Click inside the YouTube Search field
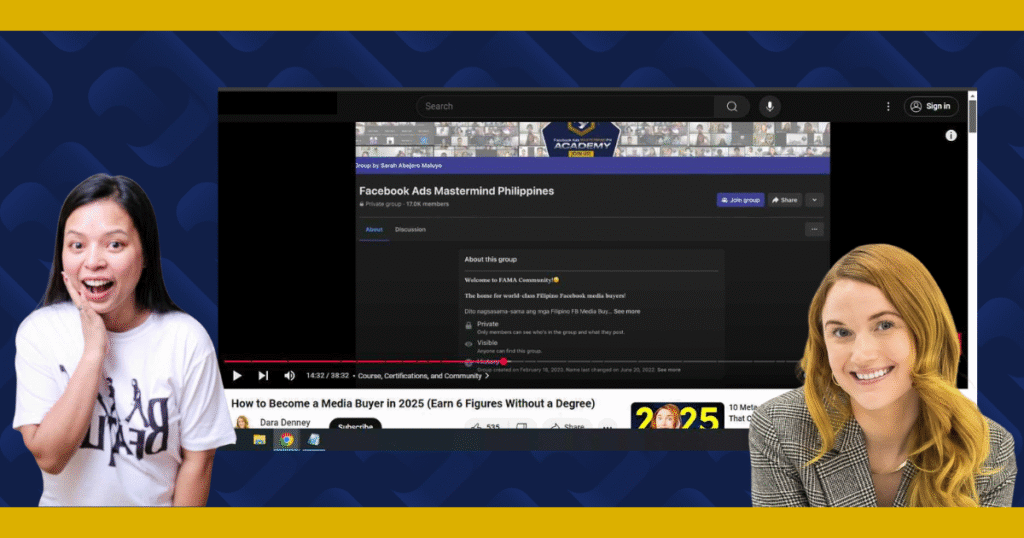This screenshot has height=538, width=1024. (565, 106)
